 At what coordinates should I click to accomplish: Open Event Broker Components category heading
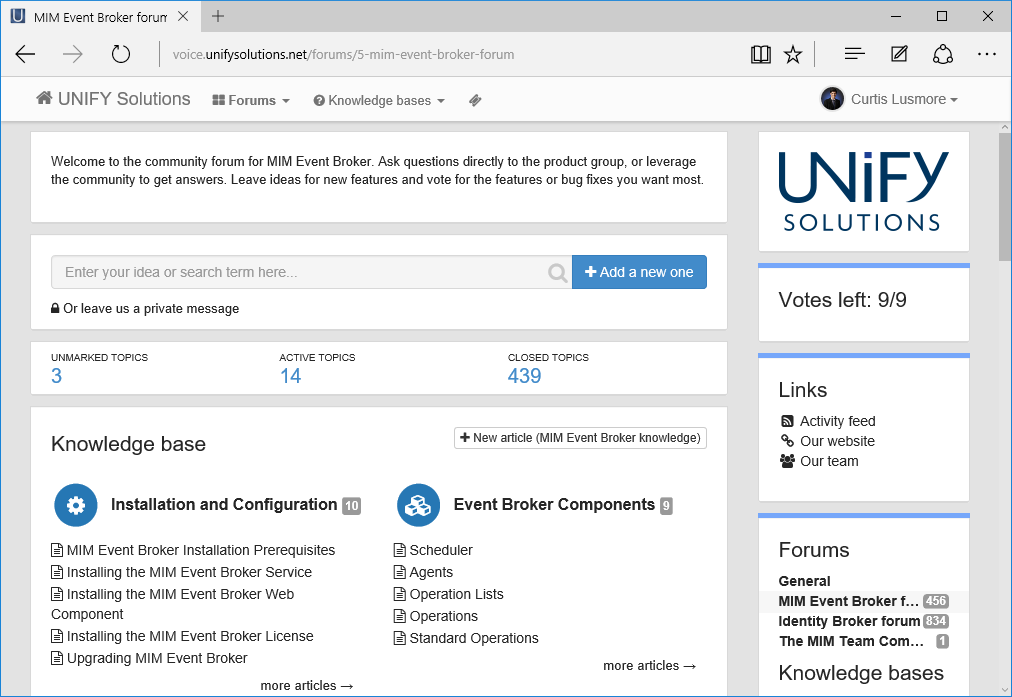click(554, 504)
